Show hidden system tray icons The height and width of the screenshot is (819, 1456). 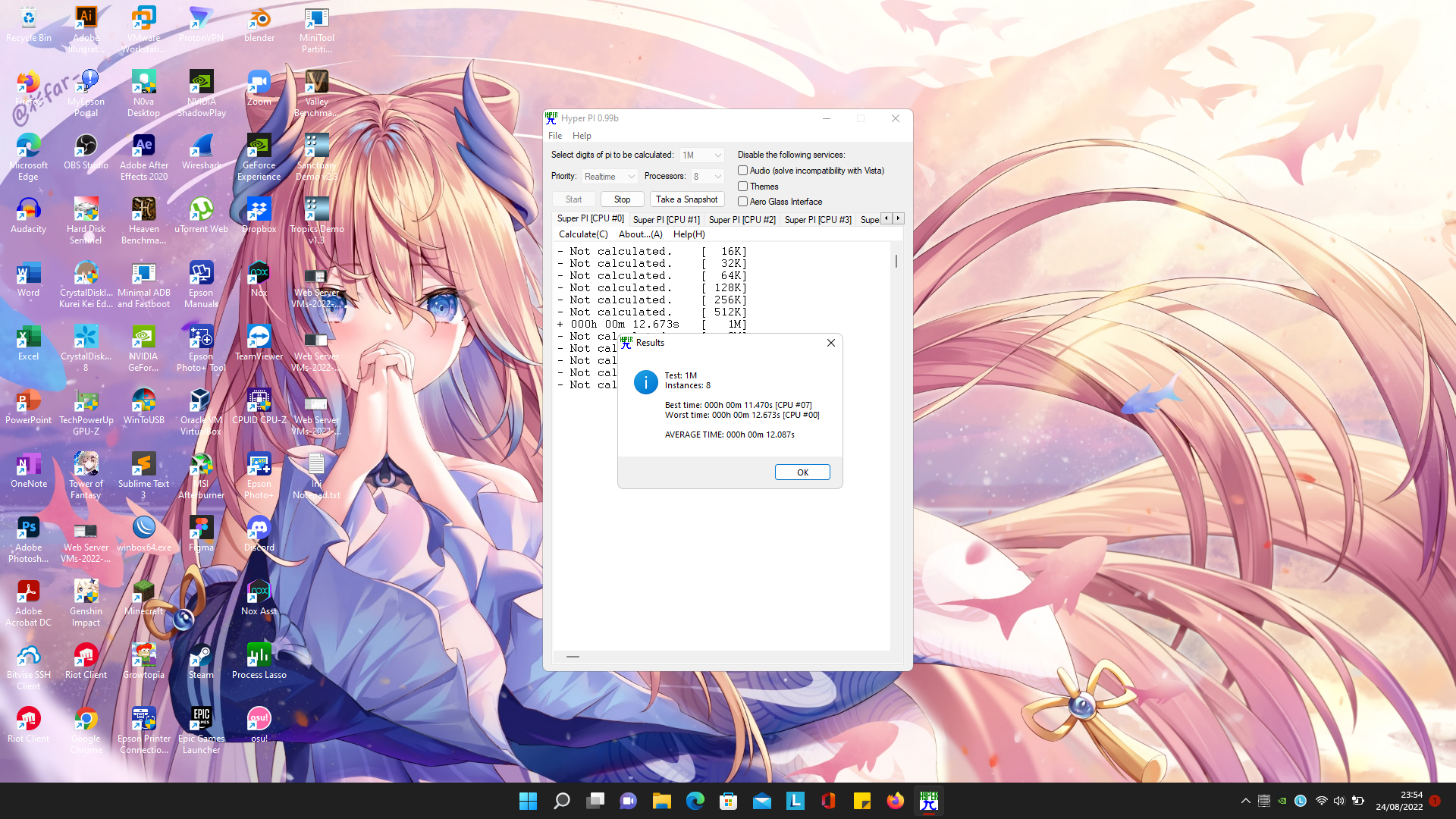click(x=1245, y=801)
